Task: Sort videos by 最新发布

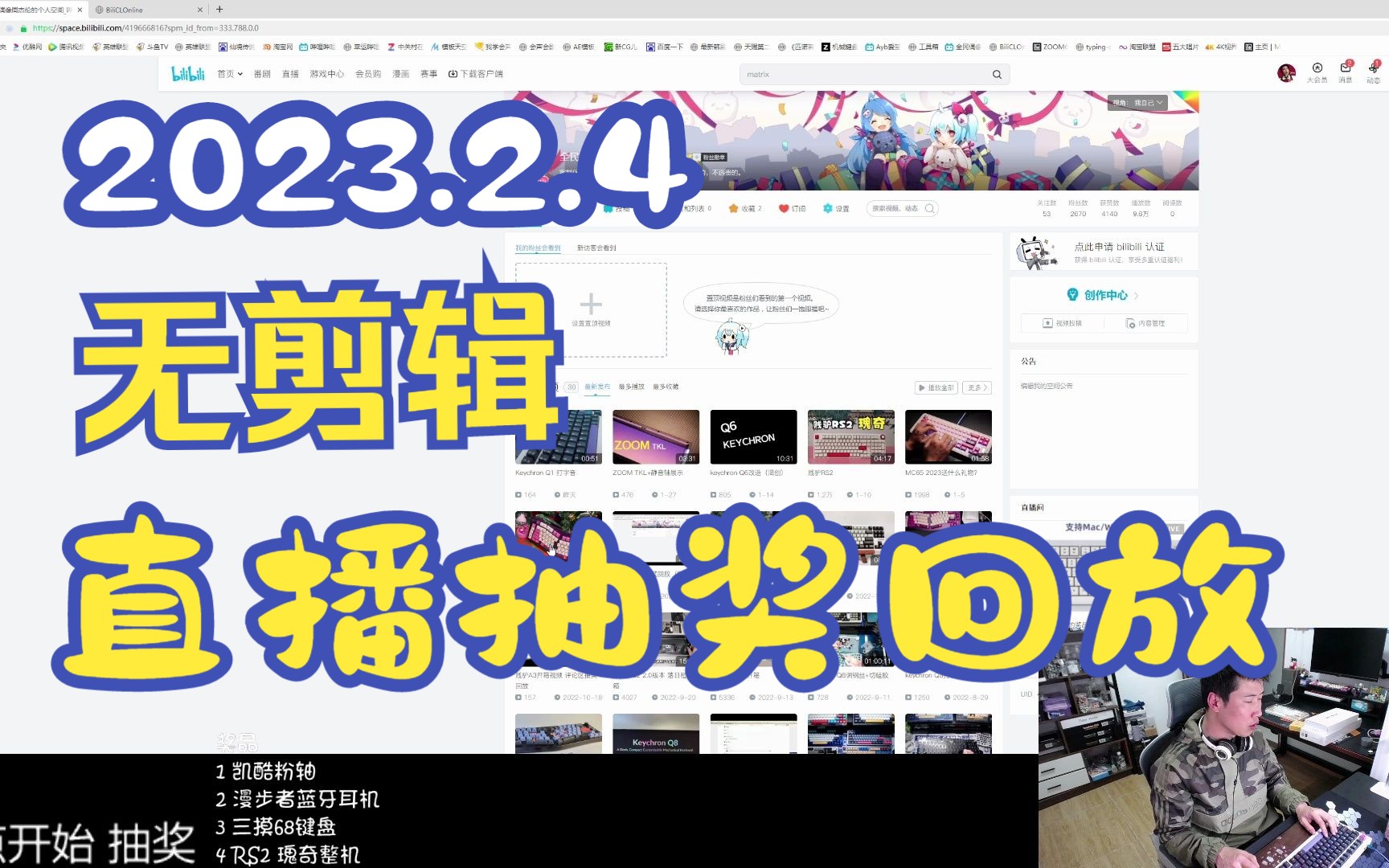Action: point(597,387)
